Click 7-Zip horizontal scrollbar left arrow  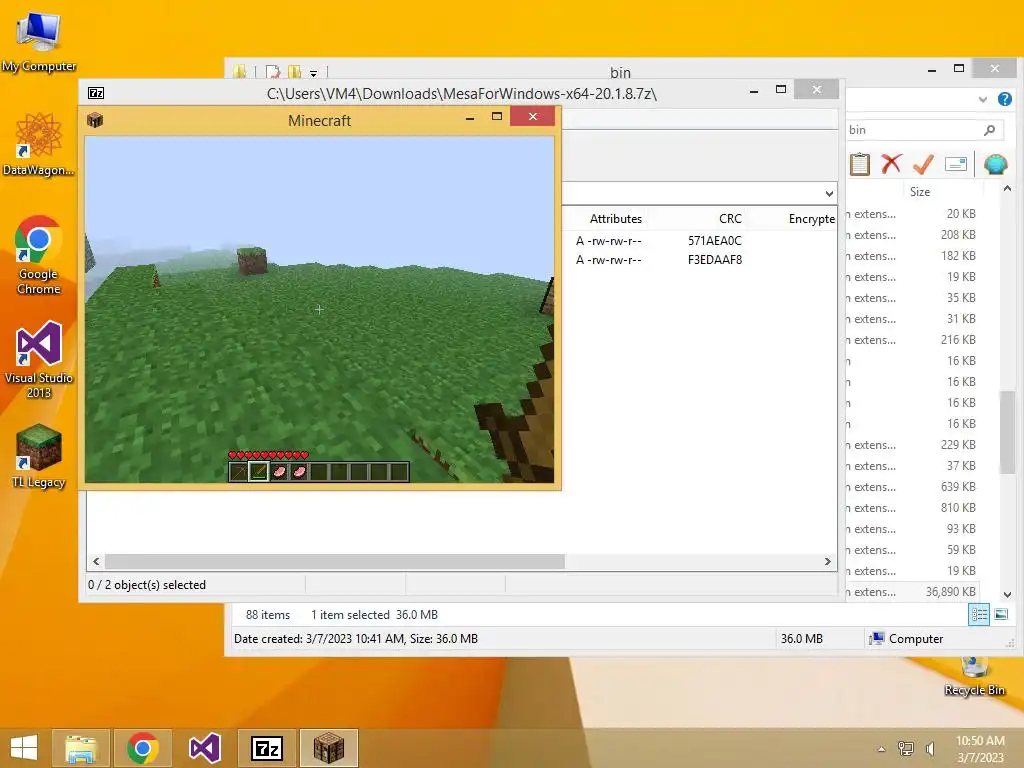click(x=97, y=562)
